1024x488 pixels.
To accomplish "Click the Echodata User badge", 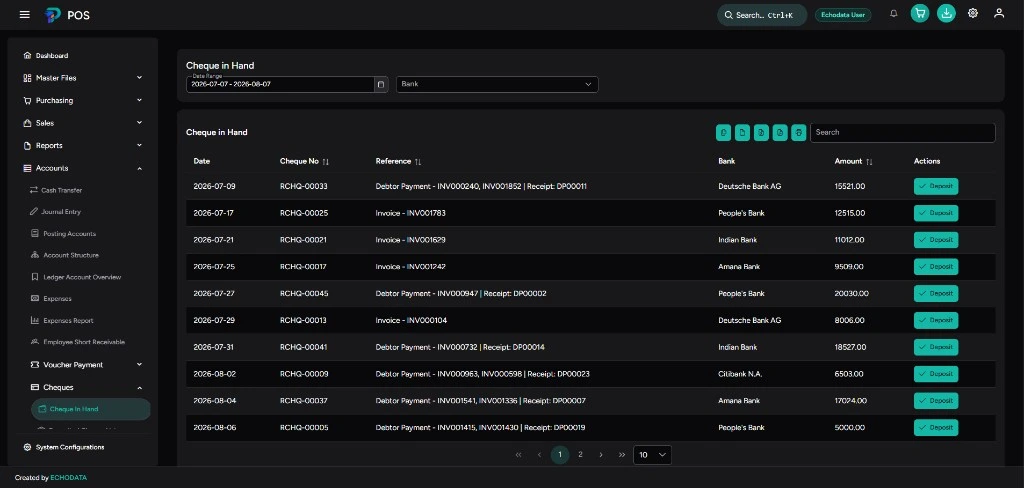I will click(x=843, y=14).
